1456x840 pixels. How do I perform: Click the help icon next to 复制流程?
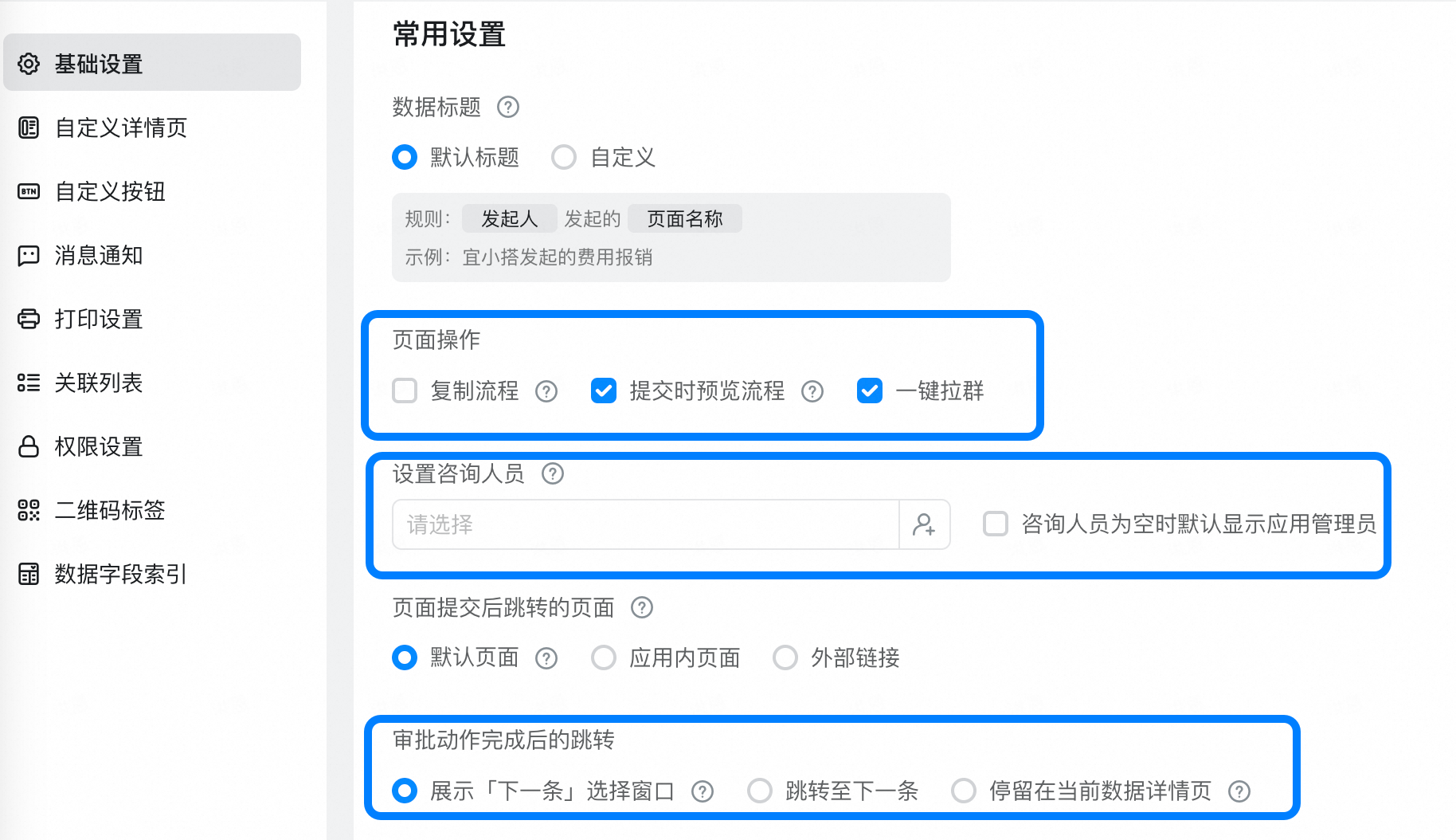[546, 391]
